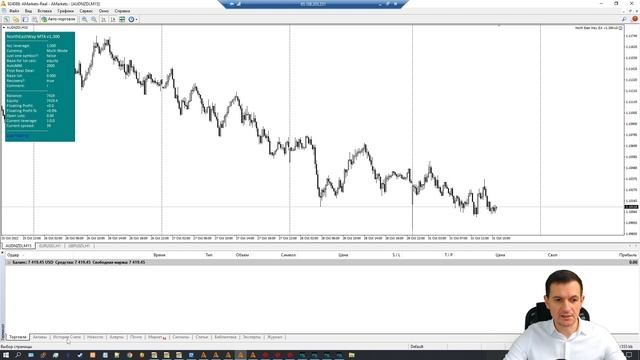
Task: Click the North East Way EA label with smiley
Action: pos(598,28)
